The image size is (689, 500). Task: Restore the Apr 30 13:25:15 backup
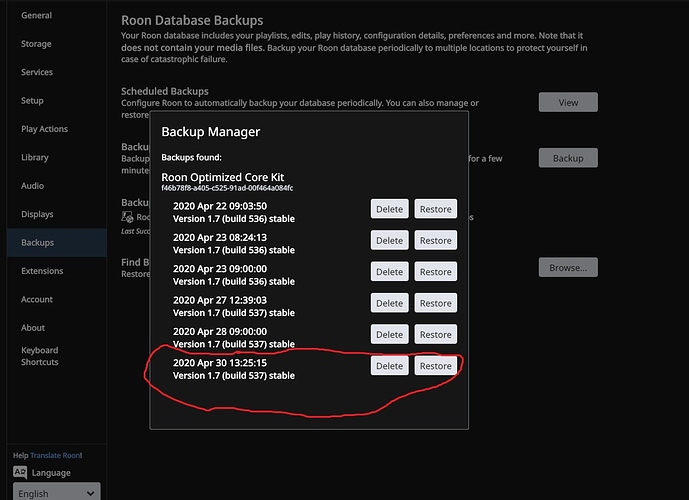click(x=435, y=366)
